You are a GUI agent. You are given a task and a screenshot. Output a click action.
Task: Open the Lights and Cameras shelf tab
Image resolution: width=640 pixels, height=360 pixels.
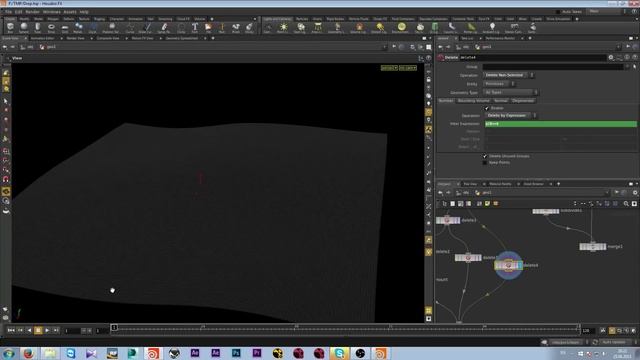pyautogui.click(x=277, y=19)
